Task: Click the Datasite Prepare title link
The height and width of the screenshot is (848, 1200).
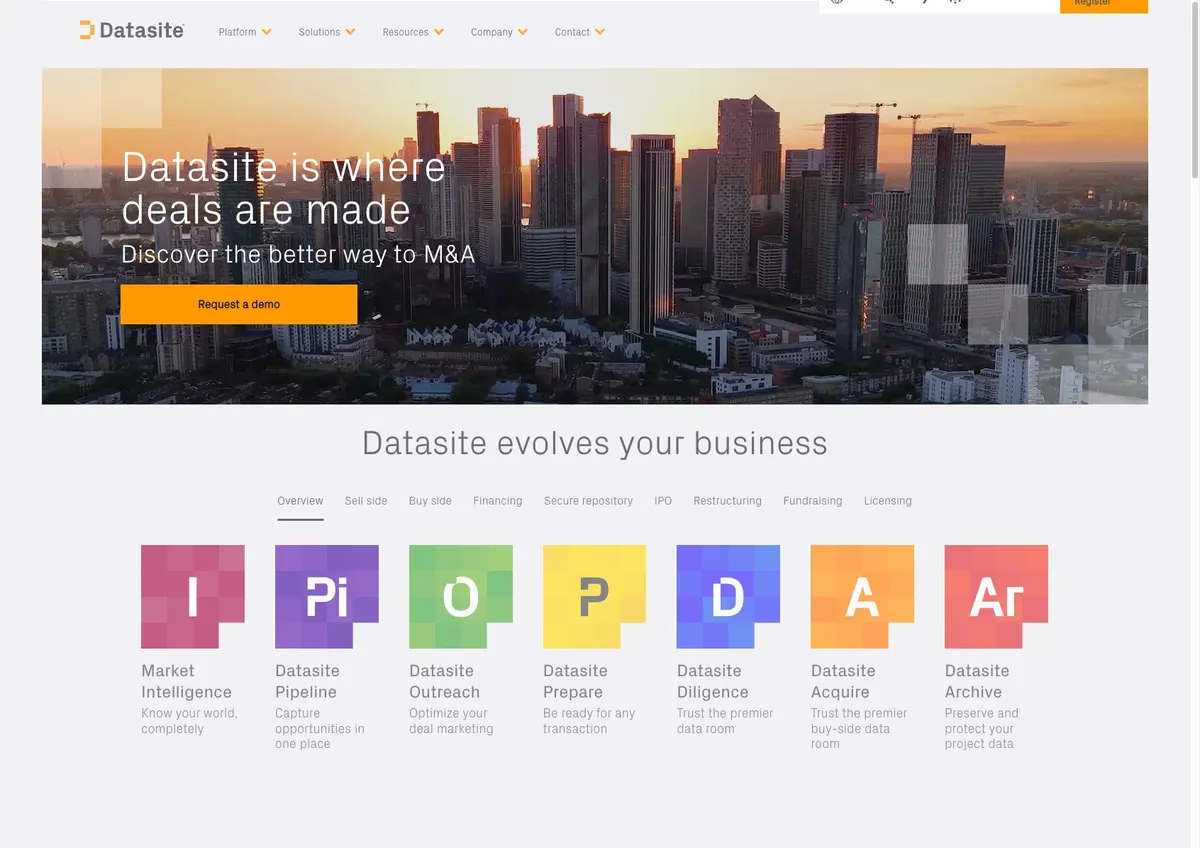Action: pos(575,681)
